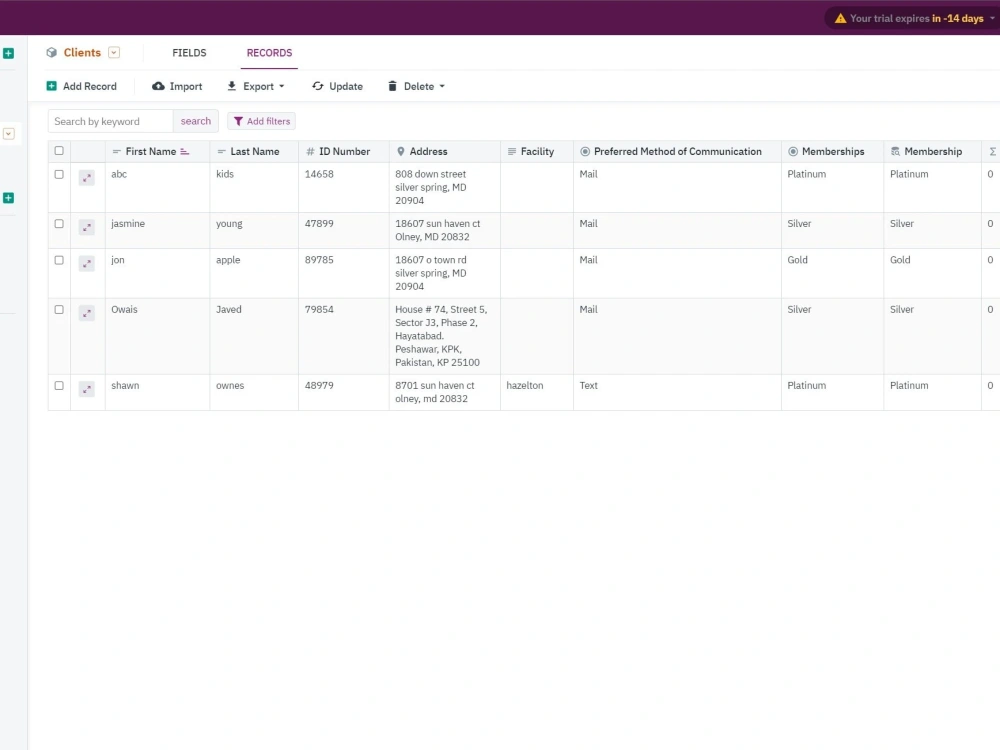Viewport: 1000px width, 750px height.
Task: Click the Update refresh icon
Action: point(317,86)
